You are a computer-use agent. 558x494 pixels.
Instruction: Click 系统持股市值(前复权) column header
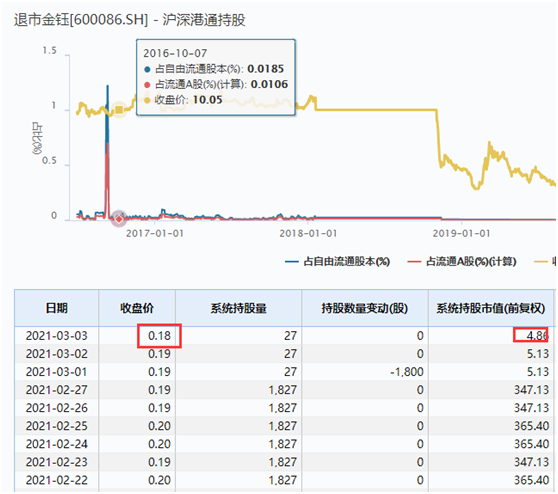pos(491,308)
